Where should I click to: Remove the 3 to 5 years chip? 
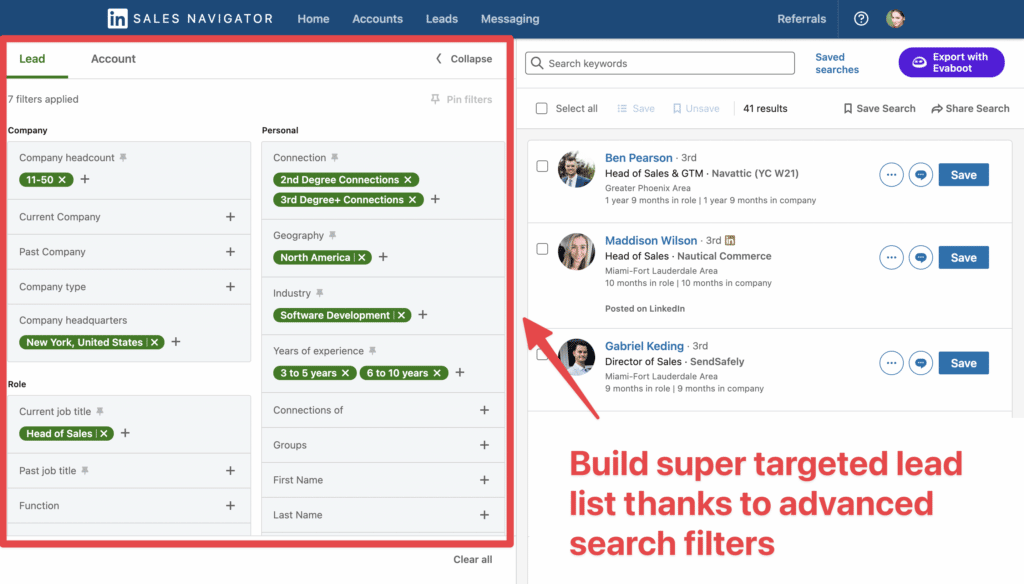tap(345, 373)
